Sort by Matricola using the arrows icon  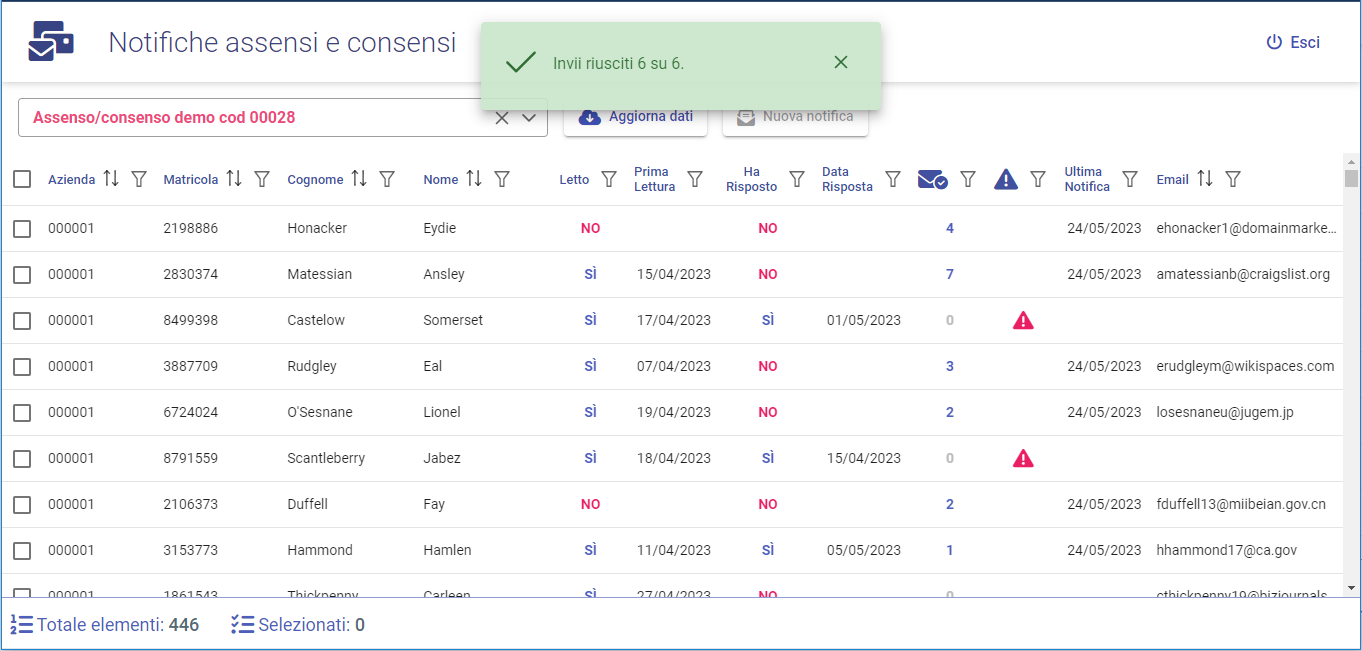pos(234,179)
